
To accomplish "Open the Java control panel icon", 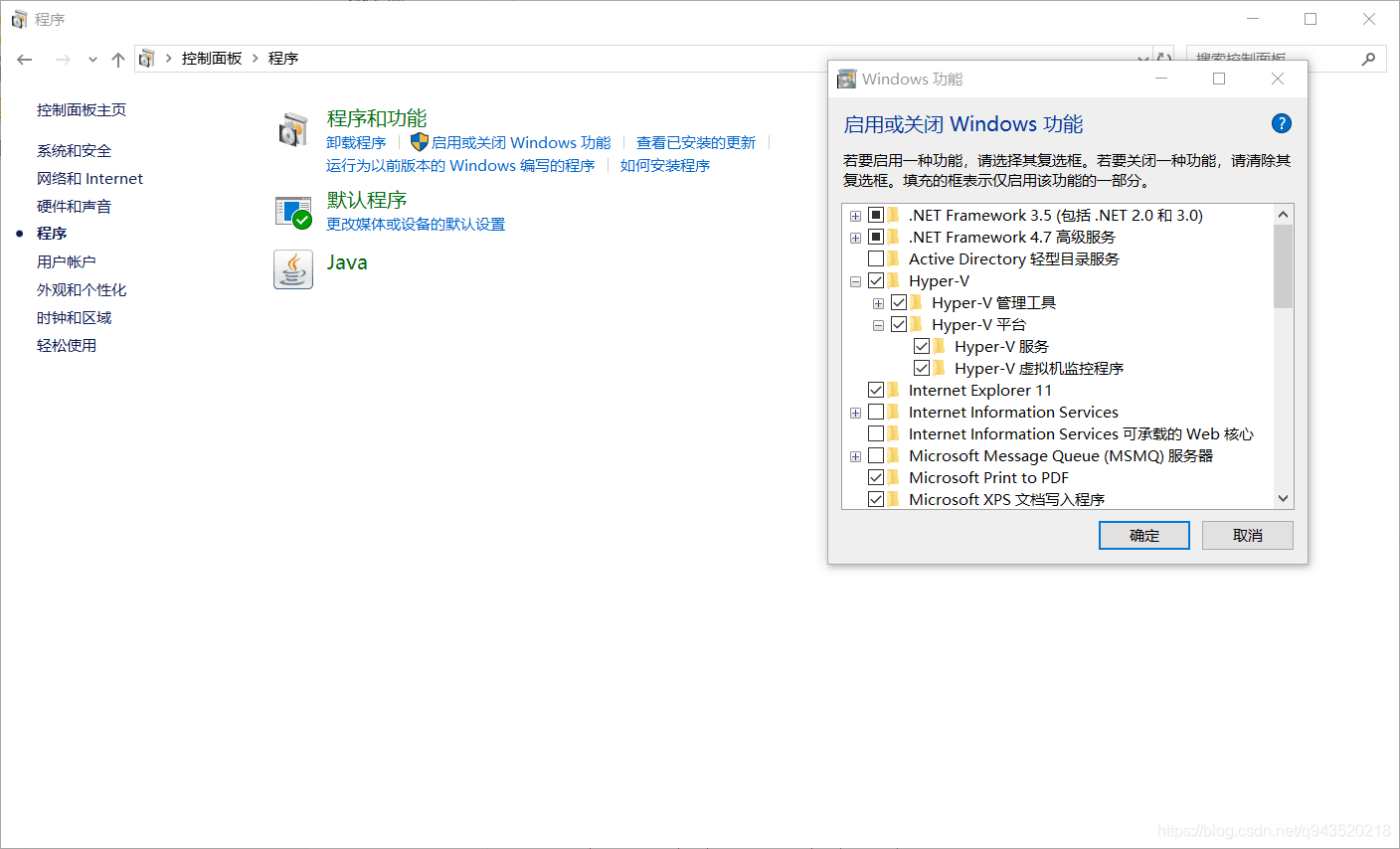I will point(293,268).
